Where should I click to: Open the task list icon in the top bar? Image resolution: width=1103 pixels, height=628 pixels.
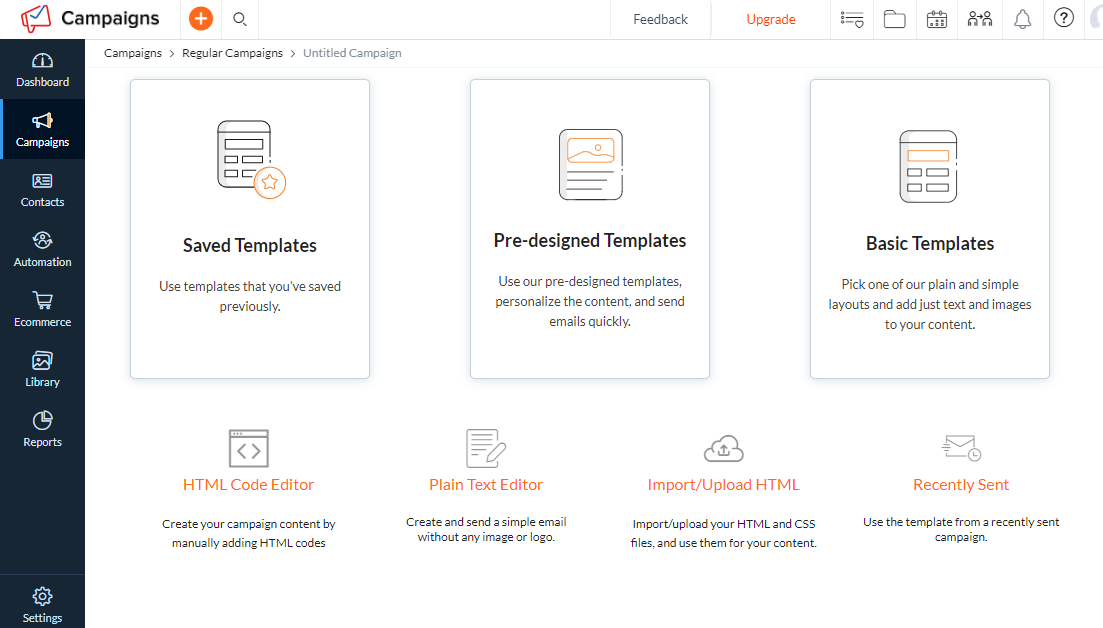(851, 18)
